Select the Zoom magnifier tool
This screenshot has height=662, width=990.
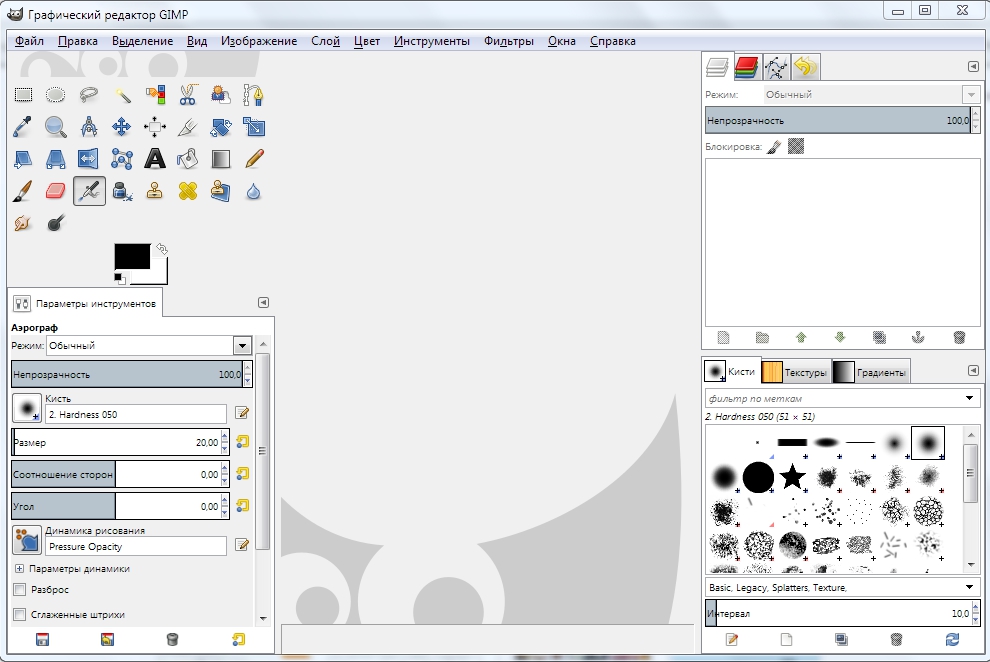[56, 127]
